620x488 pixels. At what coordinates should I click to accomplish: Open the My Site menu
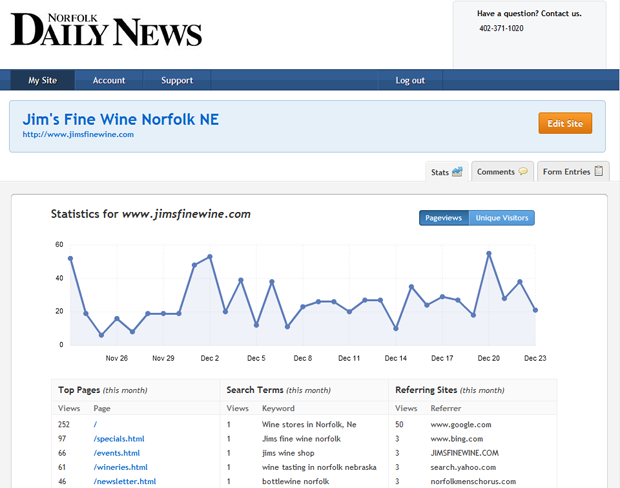click(x=42, y=80)
